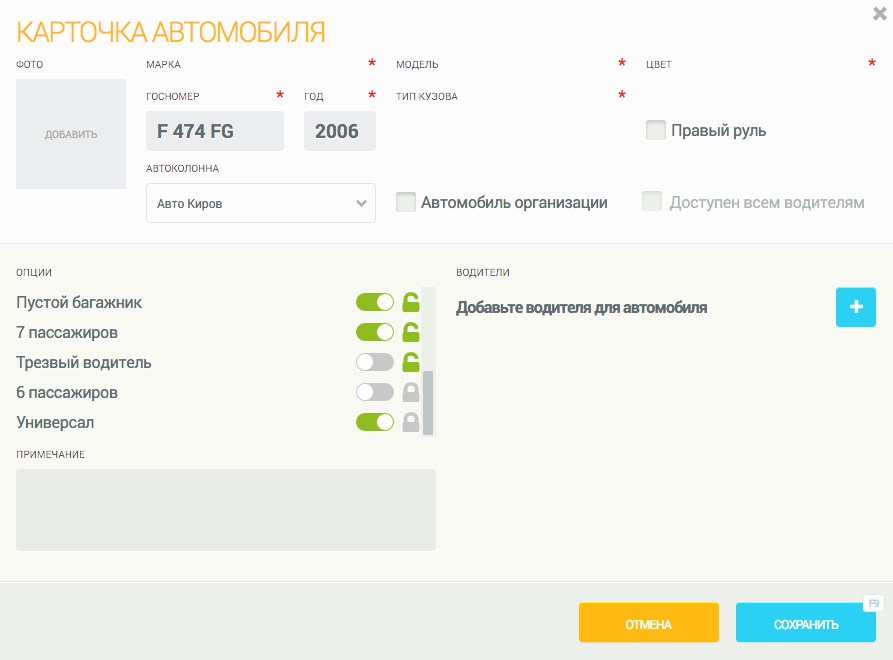Tick the Автомобиль организации checkbox
Image resolution: width=893 pixels, height=660 pixels.
(406, 203)
